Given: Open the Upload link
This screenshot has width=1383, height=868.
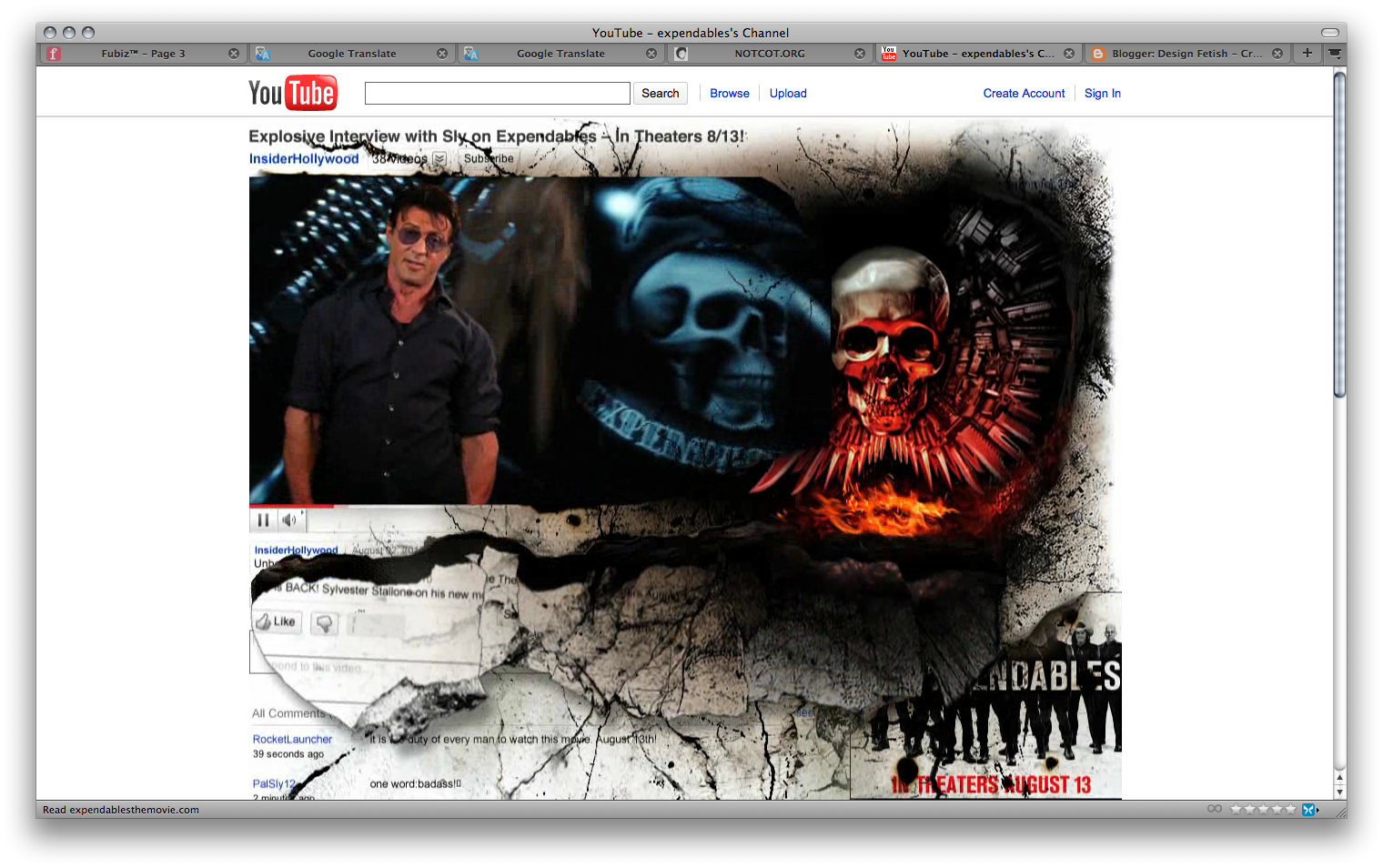Looking at the screenshot, I should click(788, 93).
